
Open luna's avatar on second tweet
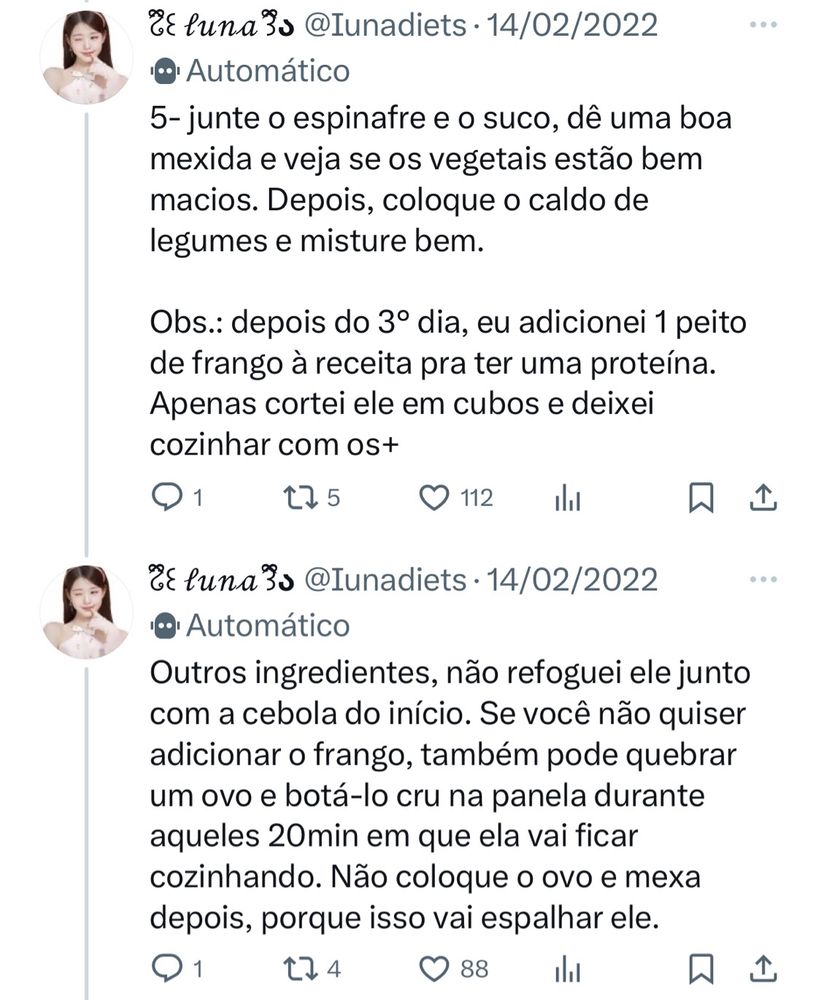click(86, 611)
